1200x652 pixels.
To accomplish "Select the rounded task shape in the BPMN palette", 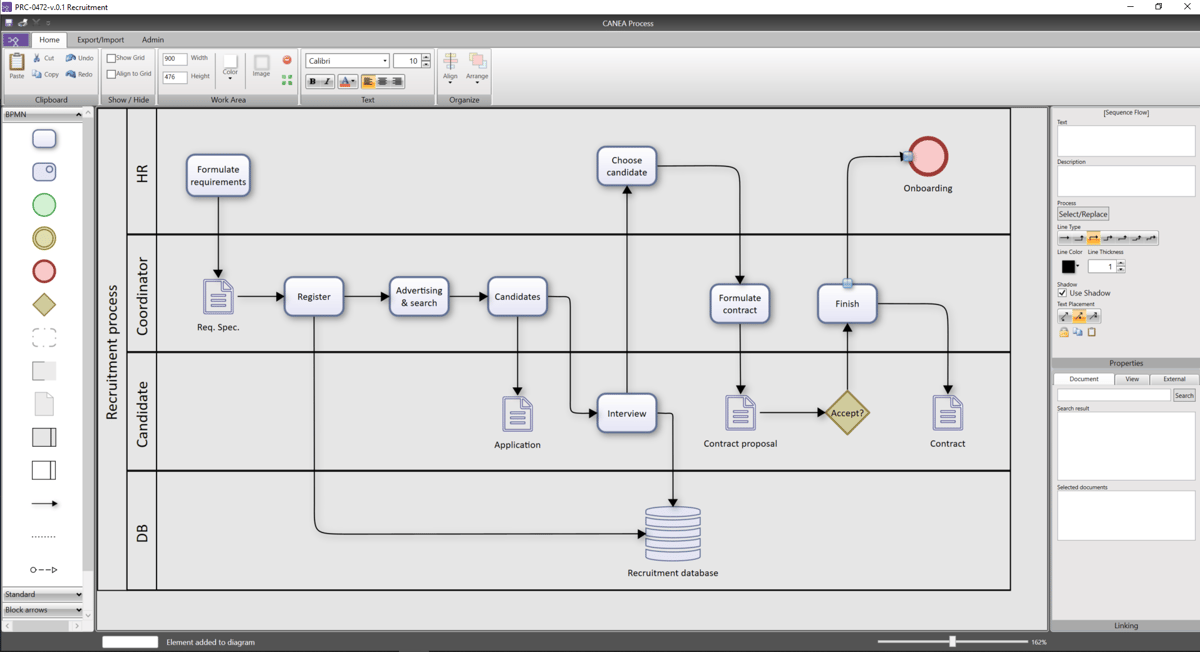I will pyautogui.click(x=43, y=139).
